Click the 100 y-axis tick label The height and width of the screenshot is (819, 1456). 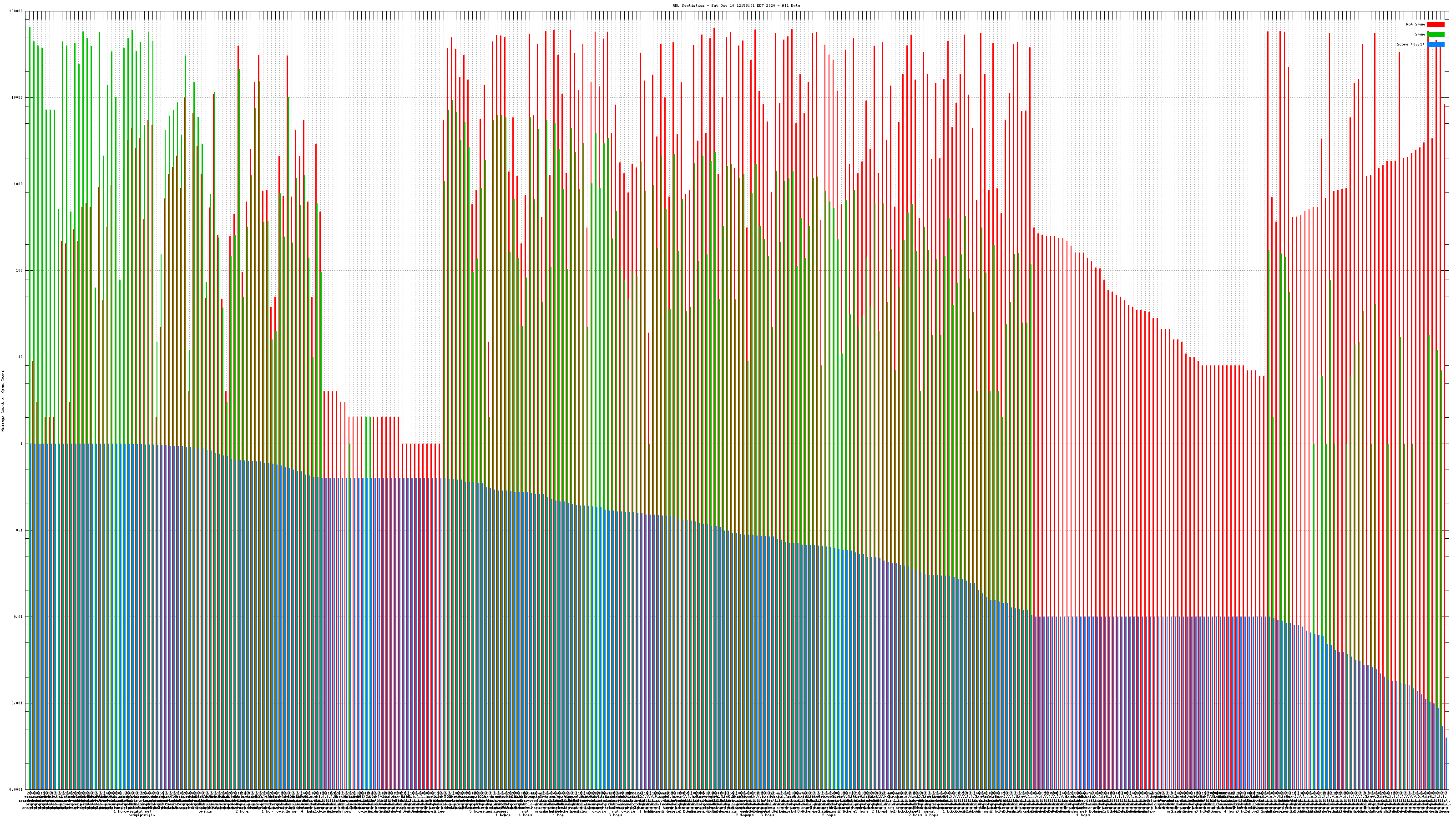[x=19, y=271]
